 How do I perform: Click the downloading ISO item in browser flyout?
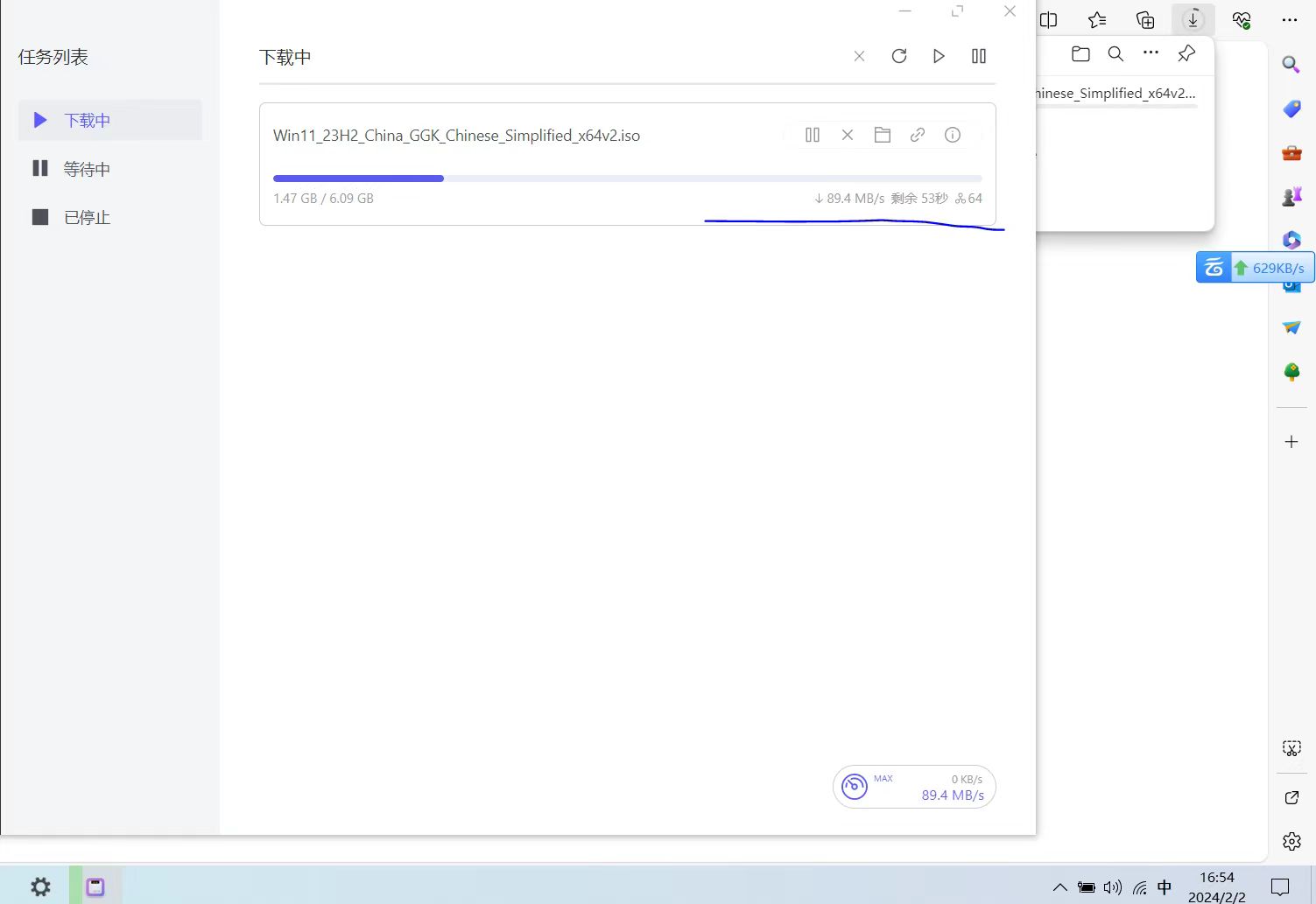(1116, 95)
